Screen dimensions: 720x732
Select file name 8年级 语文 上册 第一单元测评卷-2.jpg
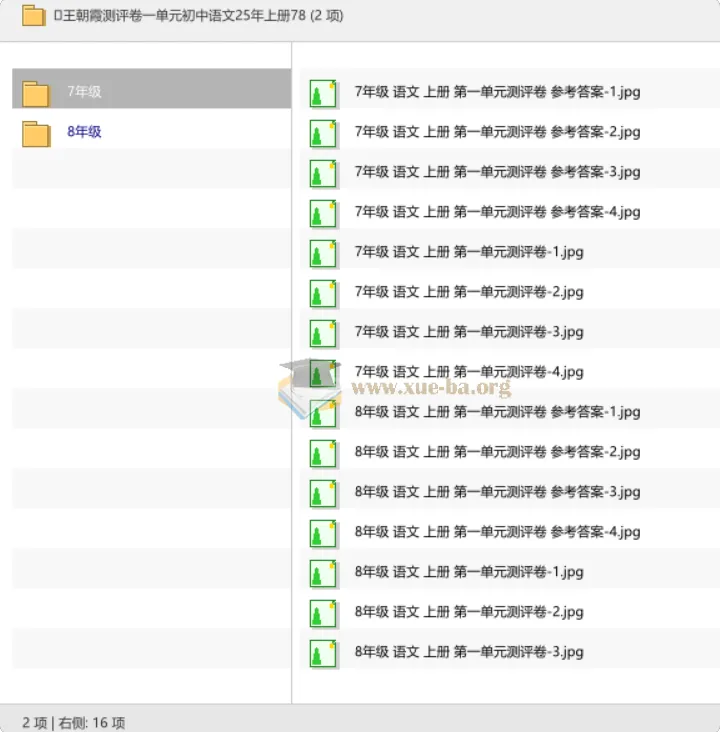click(469, 612)
